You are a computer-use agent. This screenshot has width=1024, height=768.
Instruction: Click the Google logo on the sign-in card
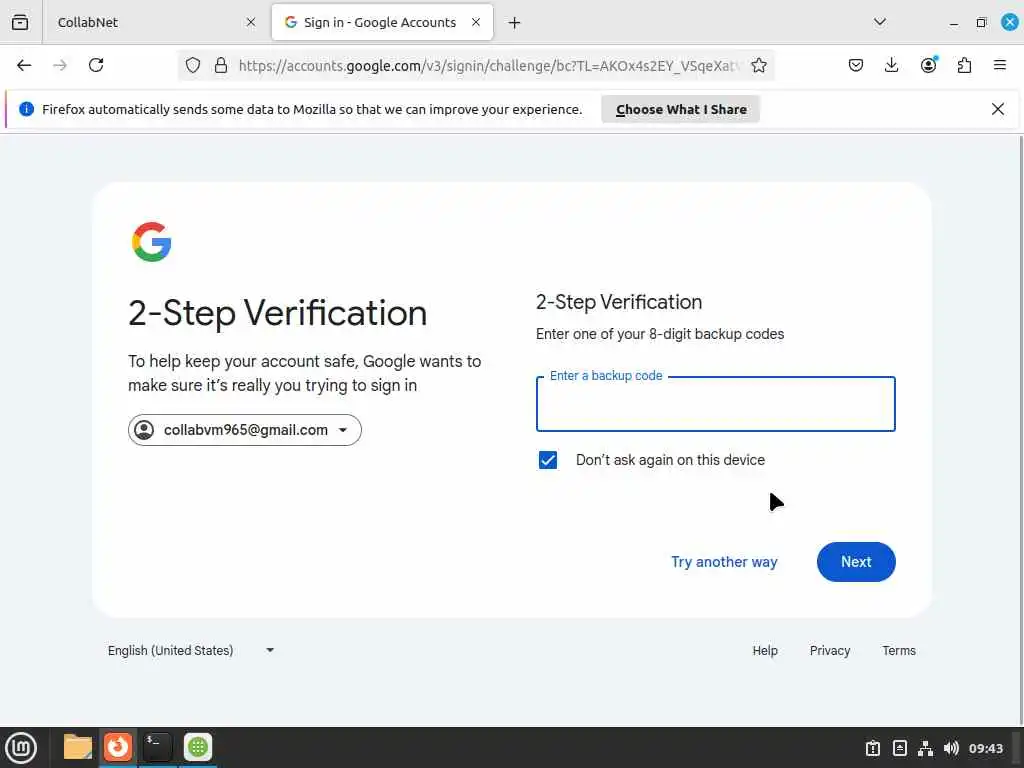(x=152, y=242)
